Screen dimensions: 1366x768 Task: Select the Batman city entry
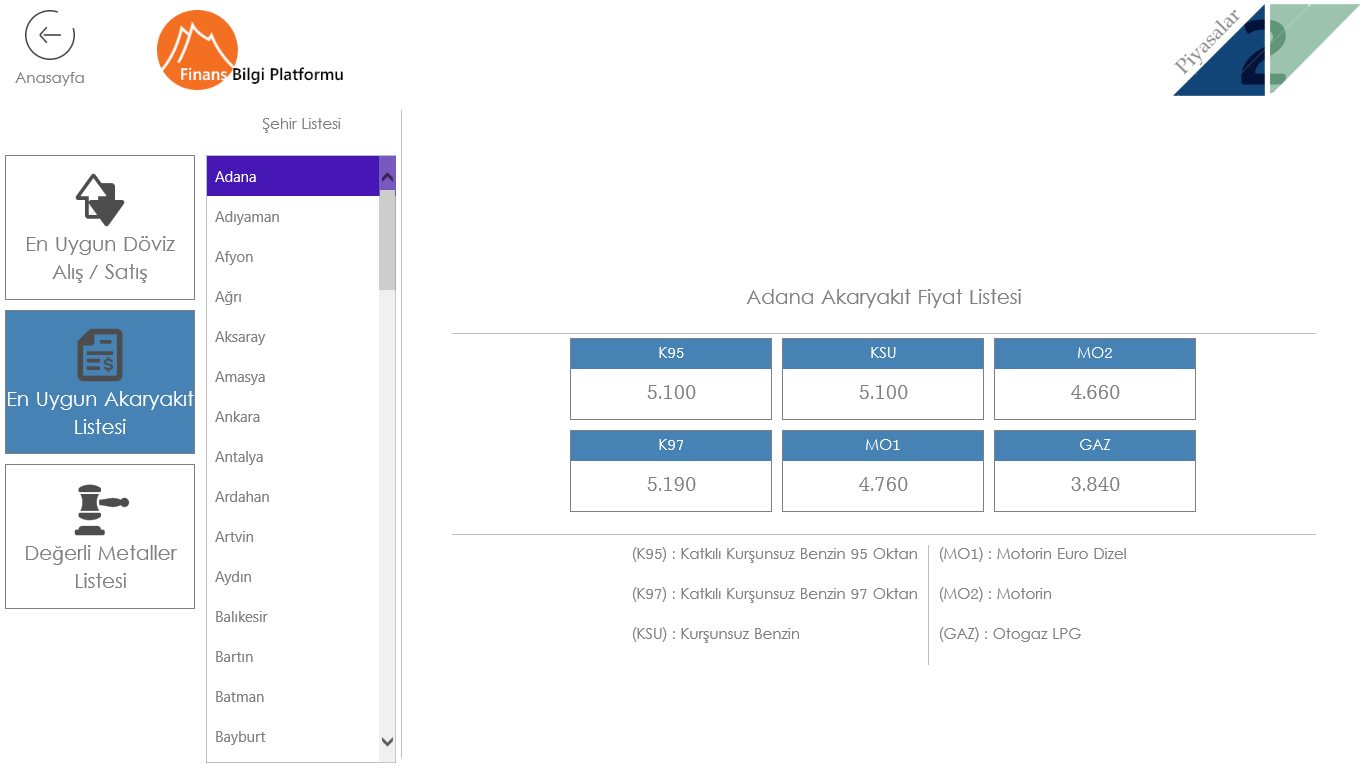pos(240,697)
